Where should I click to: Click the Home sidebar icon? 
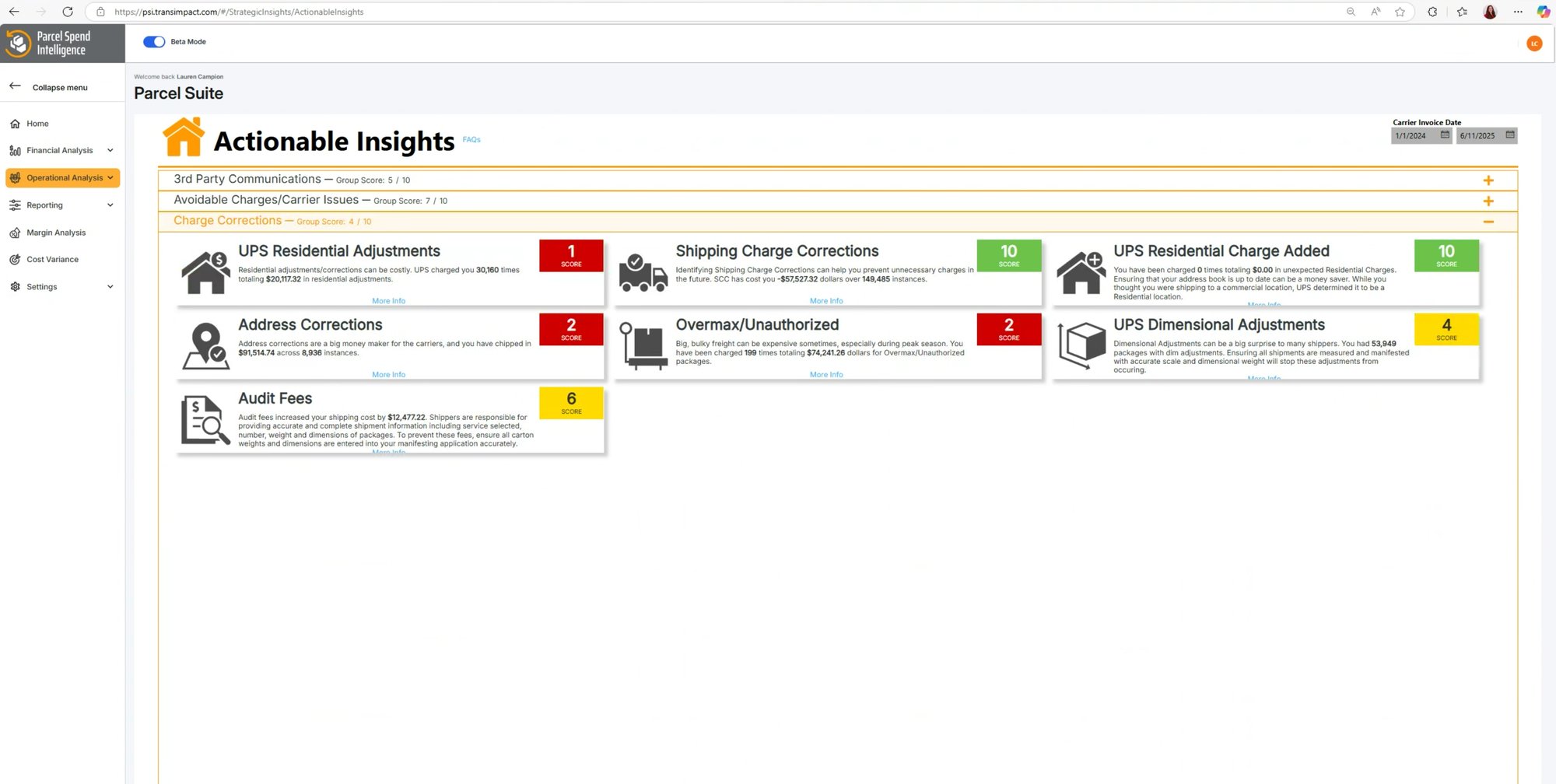(15, 124)
